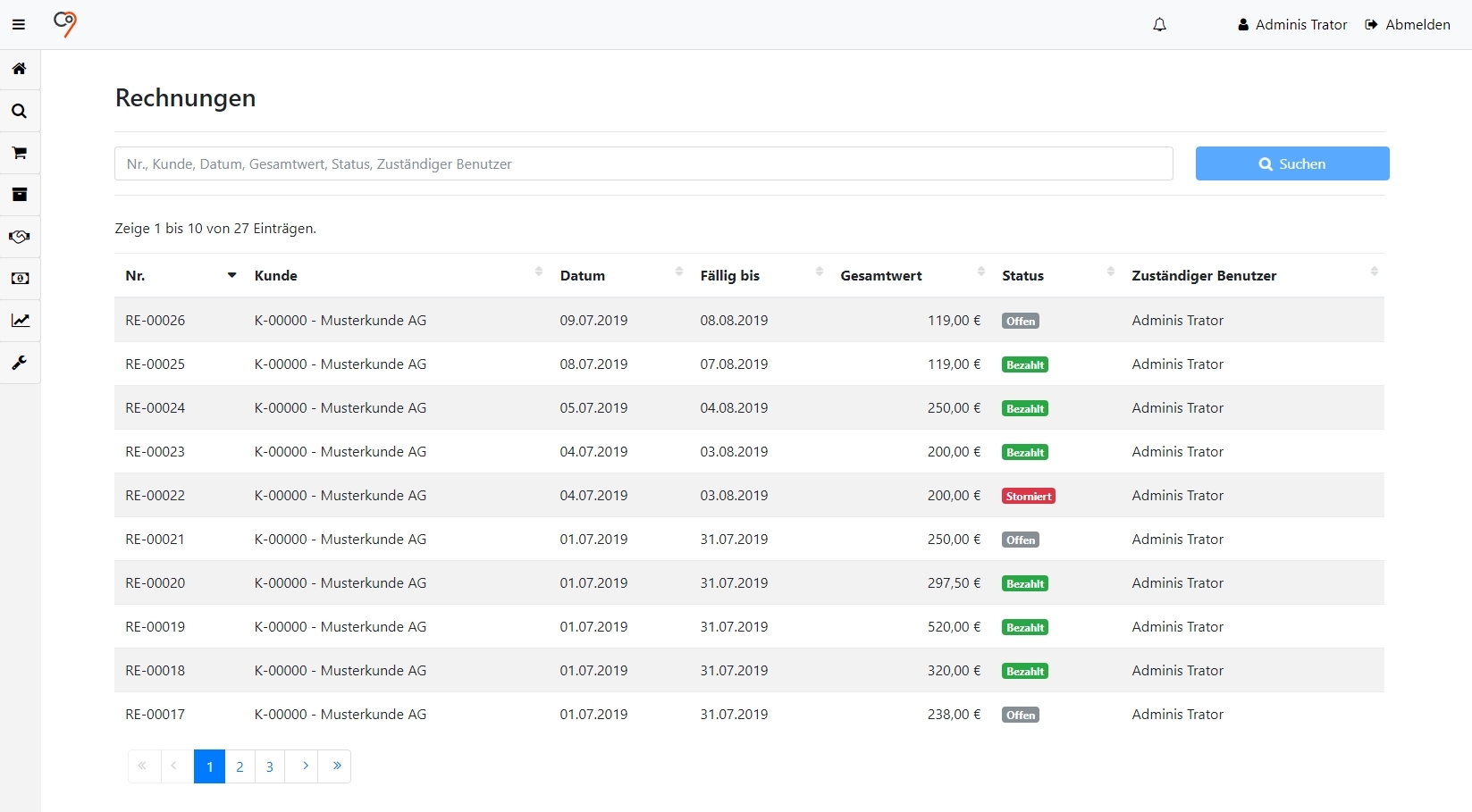Toggle the hamburger sidebar menu
This screenshot has height=812, width=1472.
19,25
